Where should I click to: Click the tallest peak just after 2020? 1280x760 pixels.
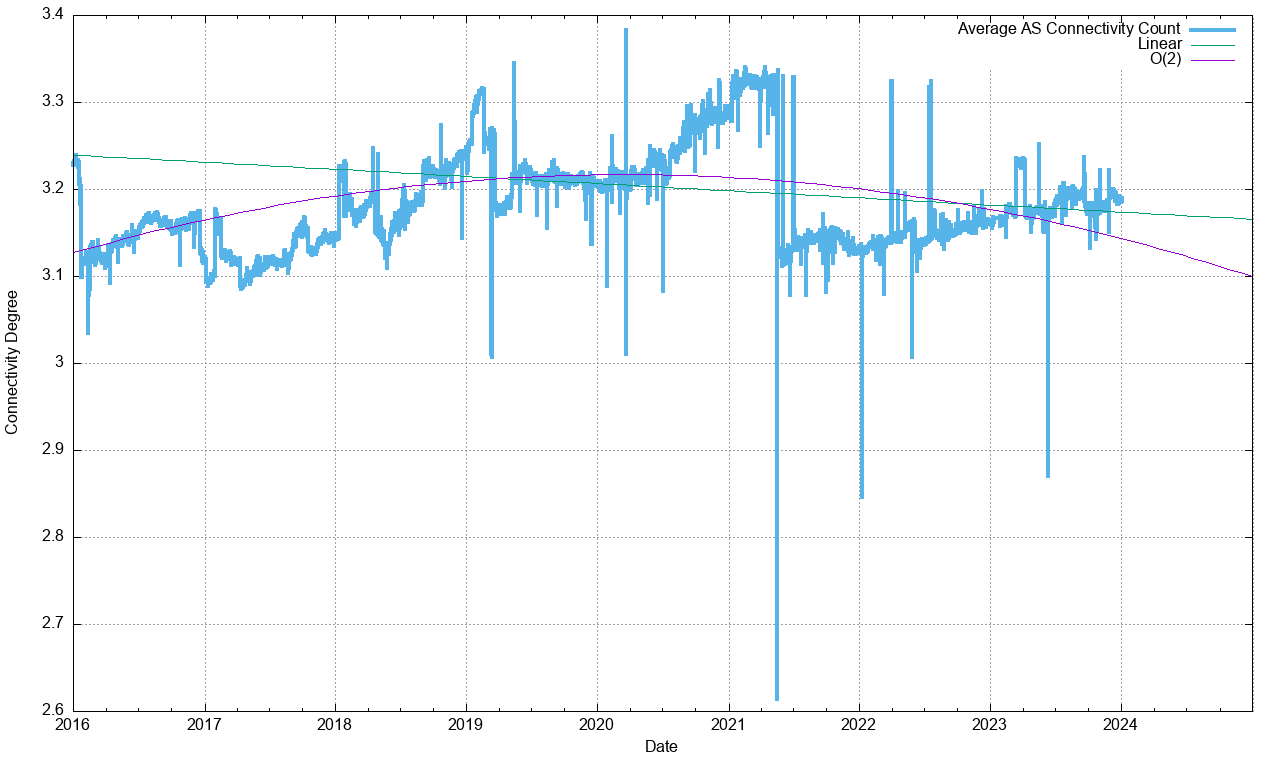click(626, 30)
